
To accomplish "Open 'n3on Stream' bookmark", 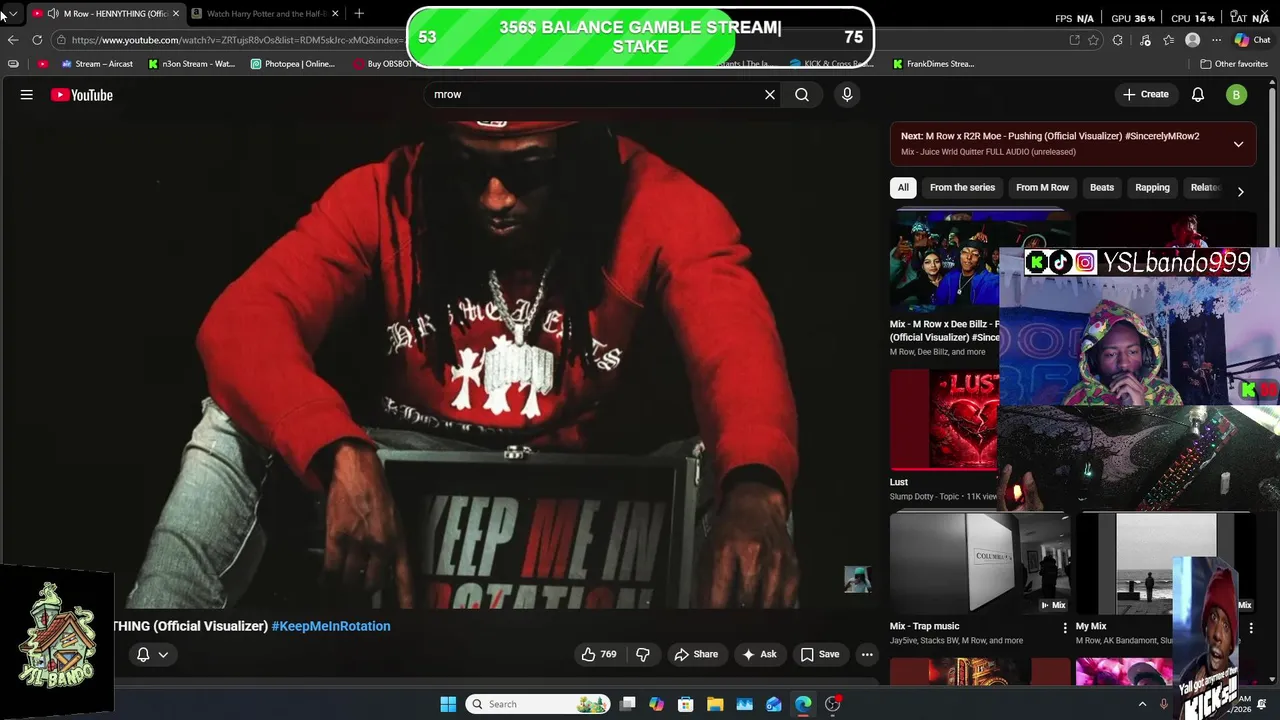I will point(191,64).
